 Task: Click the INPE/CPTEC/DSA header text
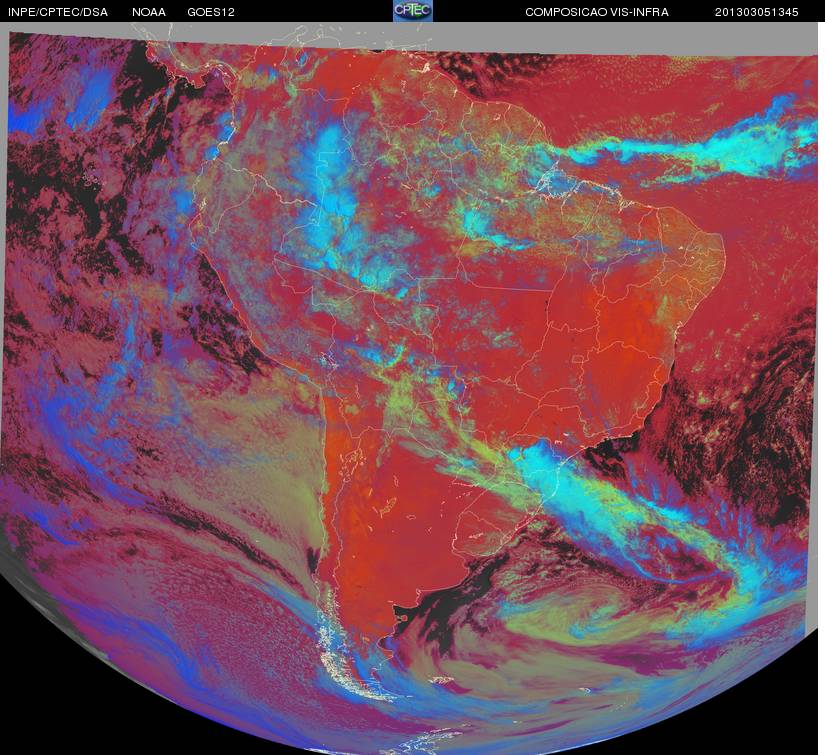pyautogui.click(x=58, y=12)
